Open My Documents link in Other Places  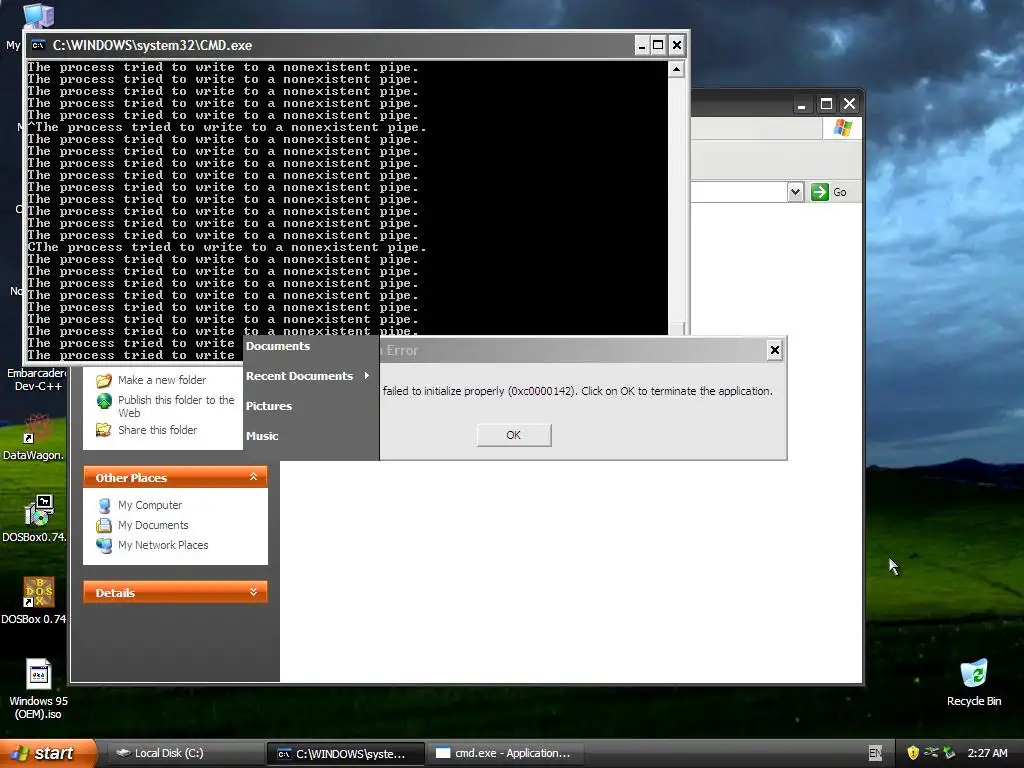click(x=153, y=525)
